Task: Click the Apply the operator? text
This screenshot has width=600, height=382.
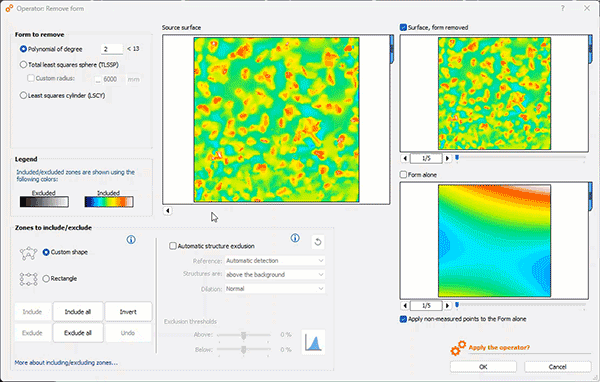Action: click(x=499, y=348)
